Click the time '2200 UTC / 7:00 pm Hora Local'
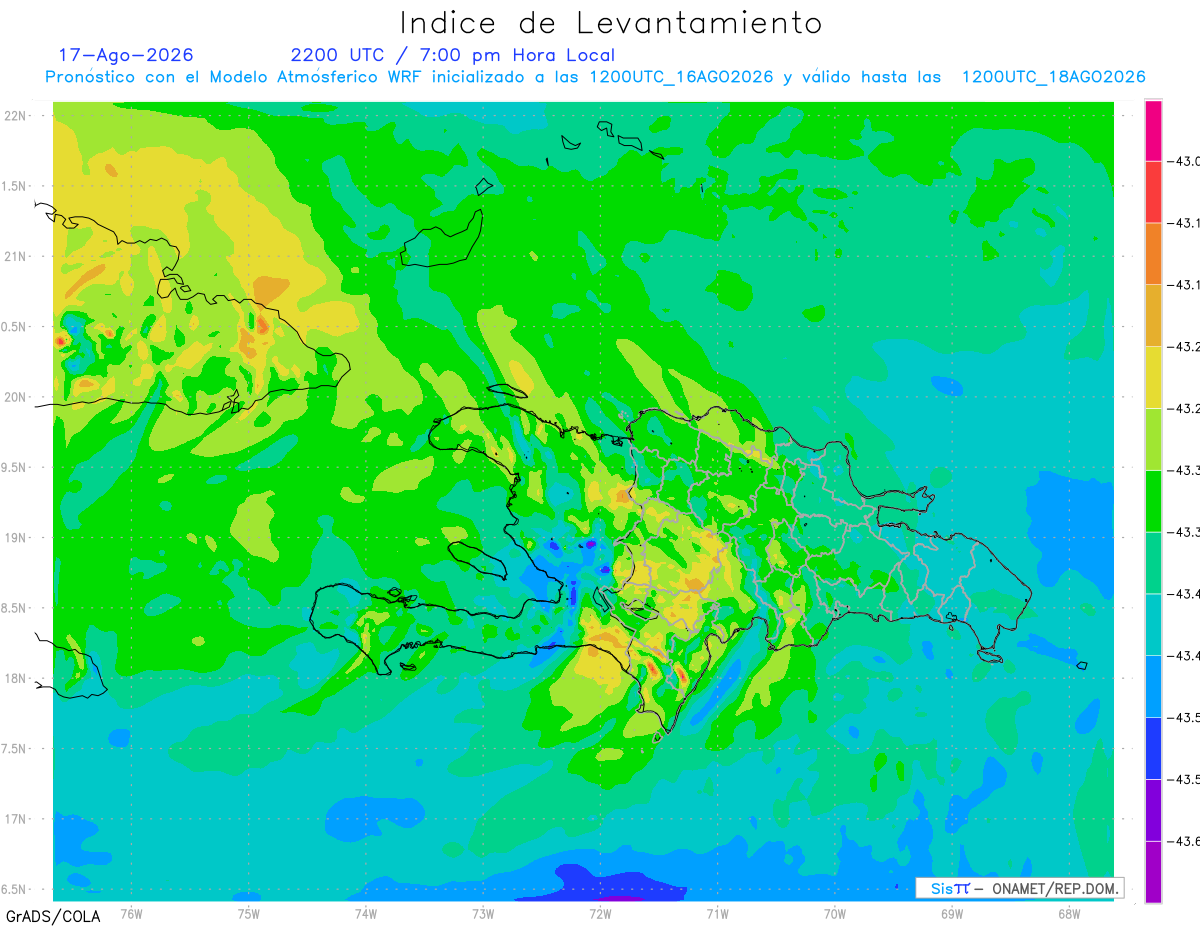Viewport: 1200px width, 927px height. (x=453, y=55)
